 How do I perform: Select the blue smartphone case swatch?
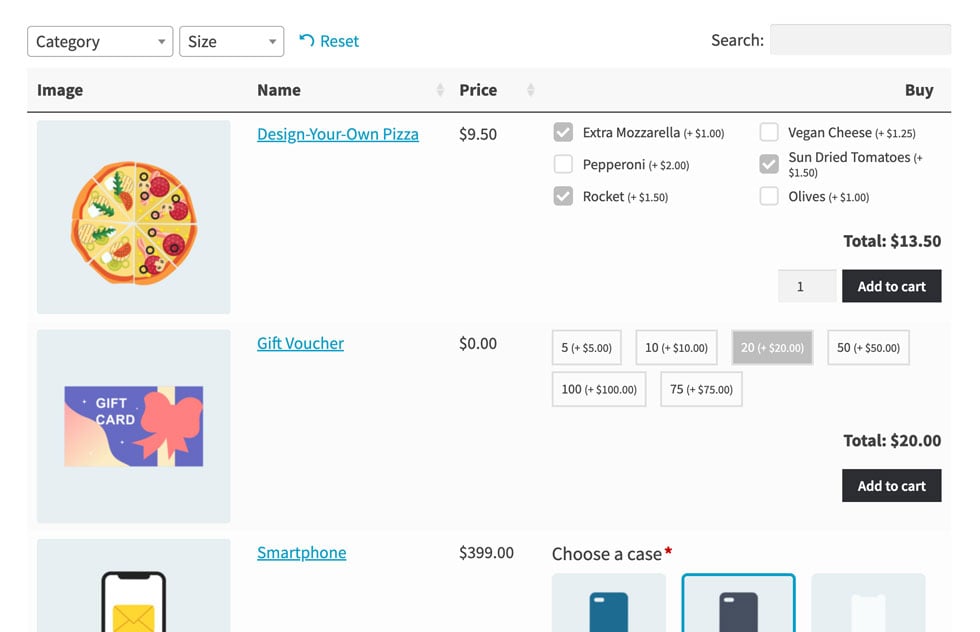607,604
